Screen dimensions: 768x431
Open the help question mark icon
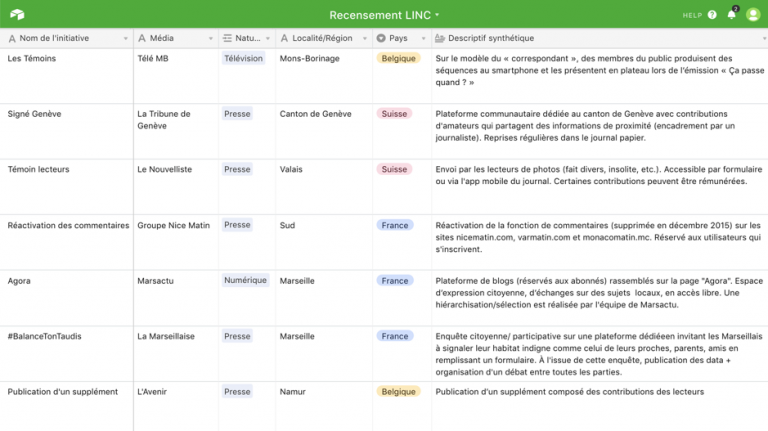click(x=712, y=15)
